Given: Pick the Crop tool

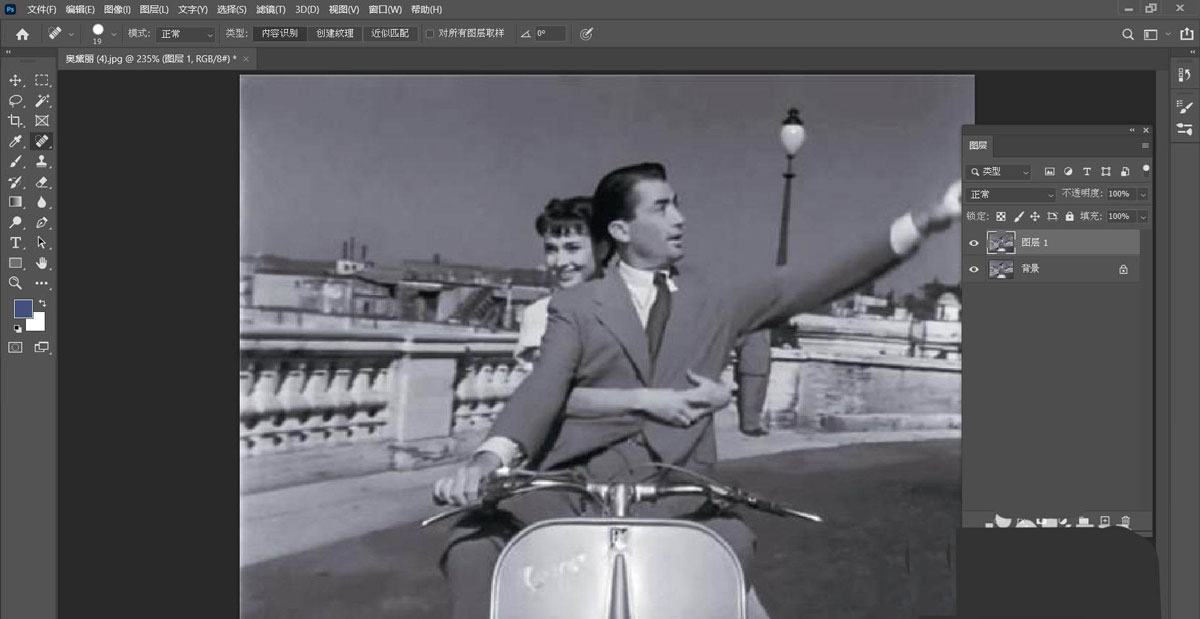Looking at the screenshot, I should 15,121.
